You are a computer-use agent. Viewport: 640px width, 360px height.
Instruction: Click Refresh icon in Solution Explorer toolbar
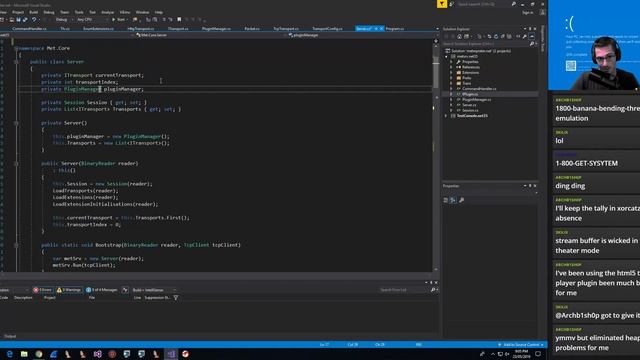496,36
